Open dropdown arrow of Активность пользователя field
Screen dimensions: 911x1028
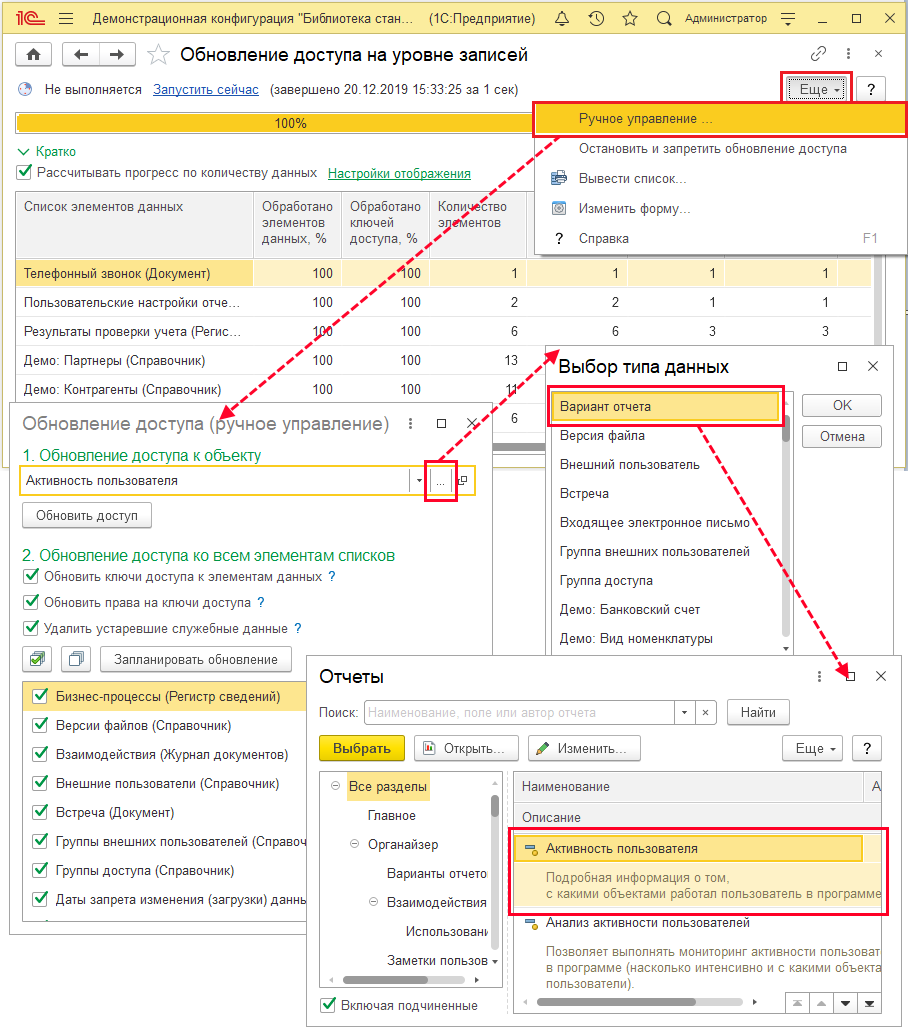[x=419, y=481]
